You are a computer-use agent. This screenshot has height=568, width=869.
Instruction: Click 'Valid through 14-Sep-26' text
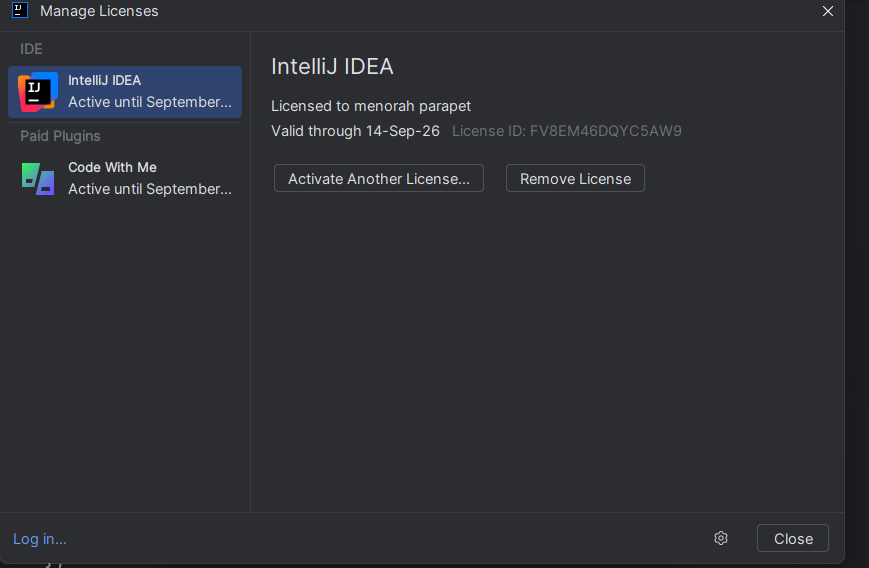(x=355, y=131)
